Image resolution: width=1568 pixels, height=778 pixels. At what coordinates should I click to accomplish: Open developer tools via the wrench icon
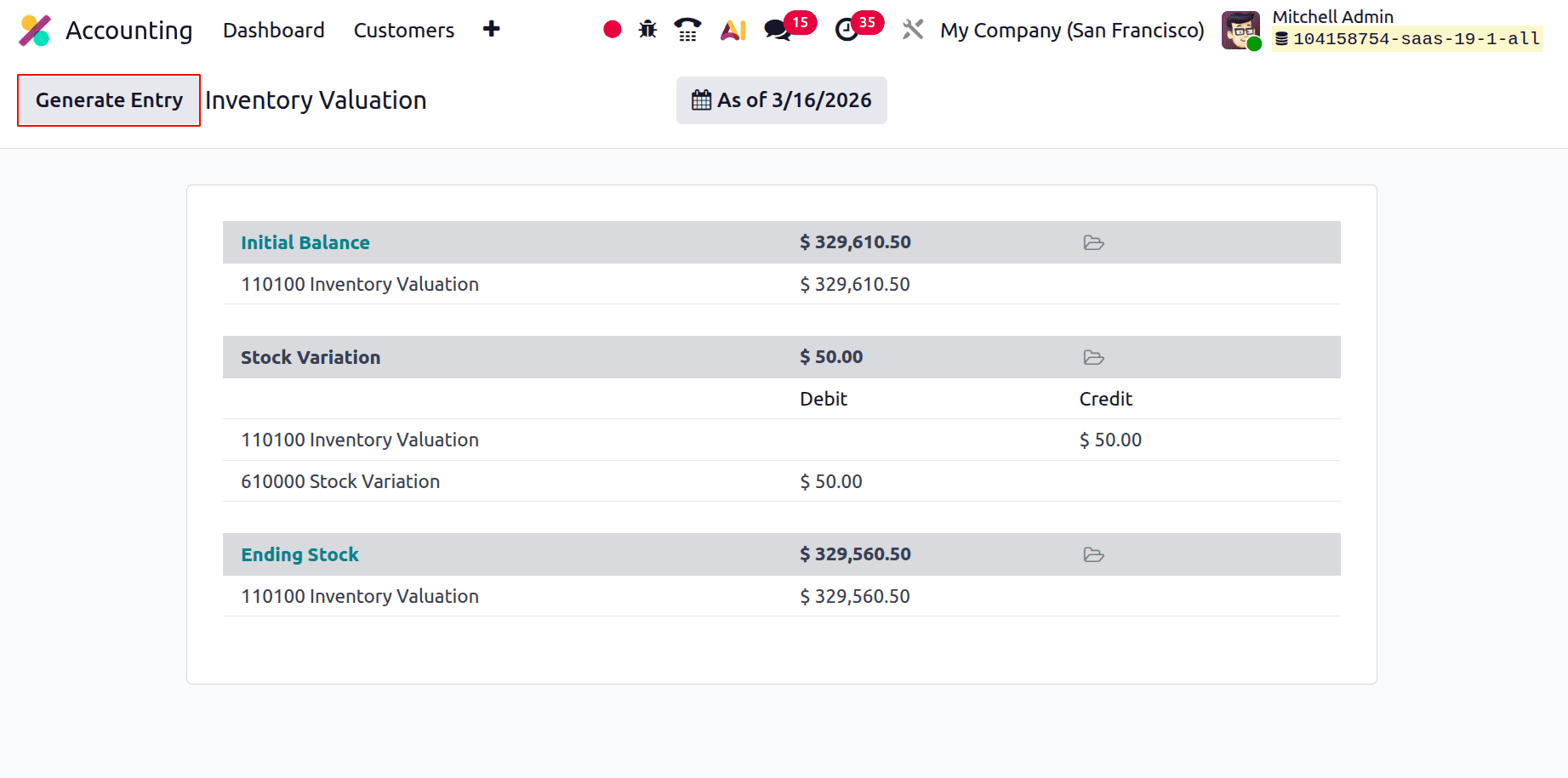tap(912, 28)
